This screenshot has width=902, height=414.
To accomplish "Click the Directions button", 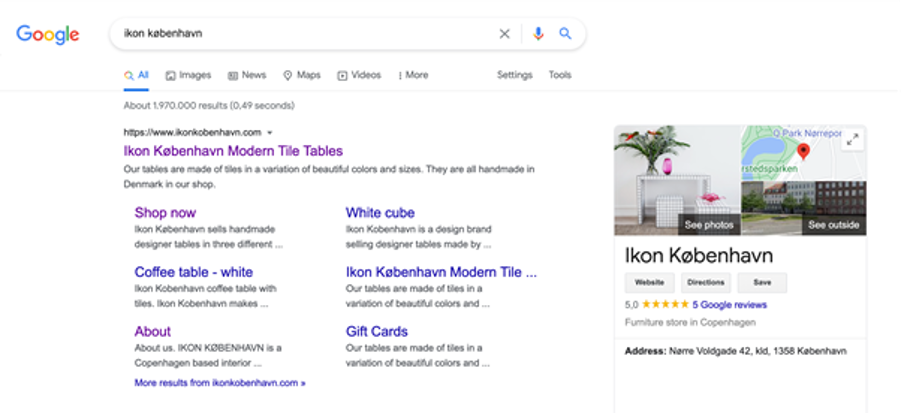I will point(706,283).
